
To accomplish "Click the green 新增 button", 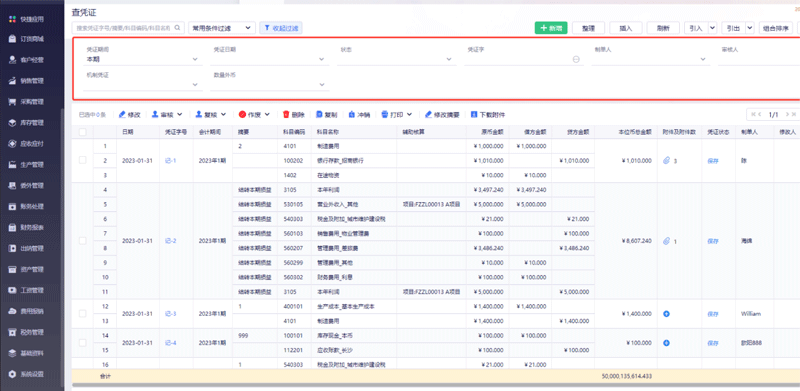I will point(551,28).
